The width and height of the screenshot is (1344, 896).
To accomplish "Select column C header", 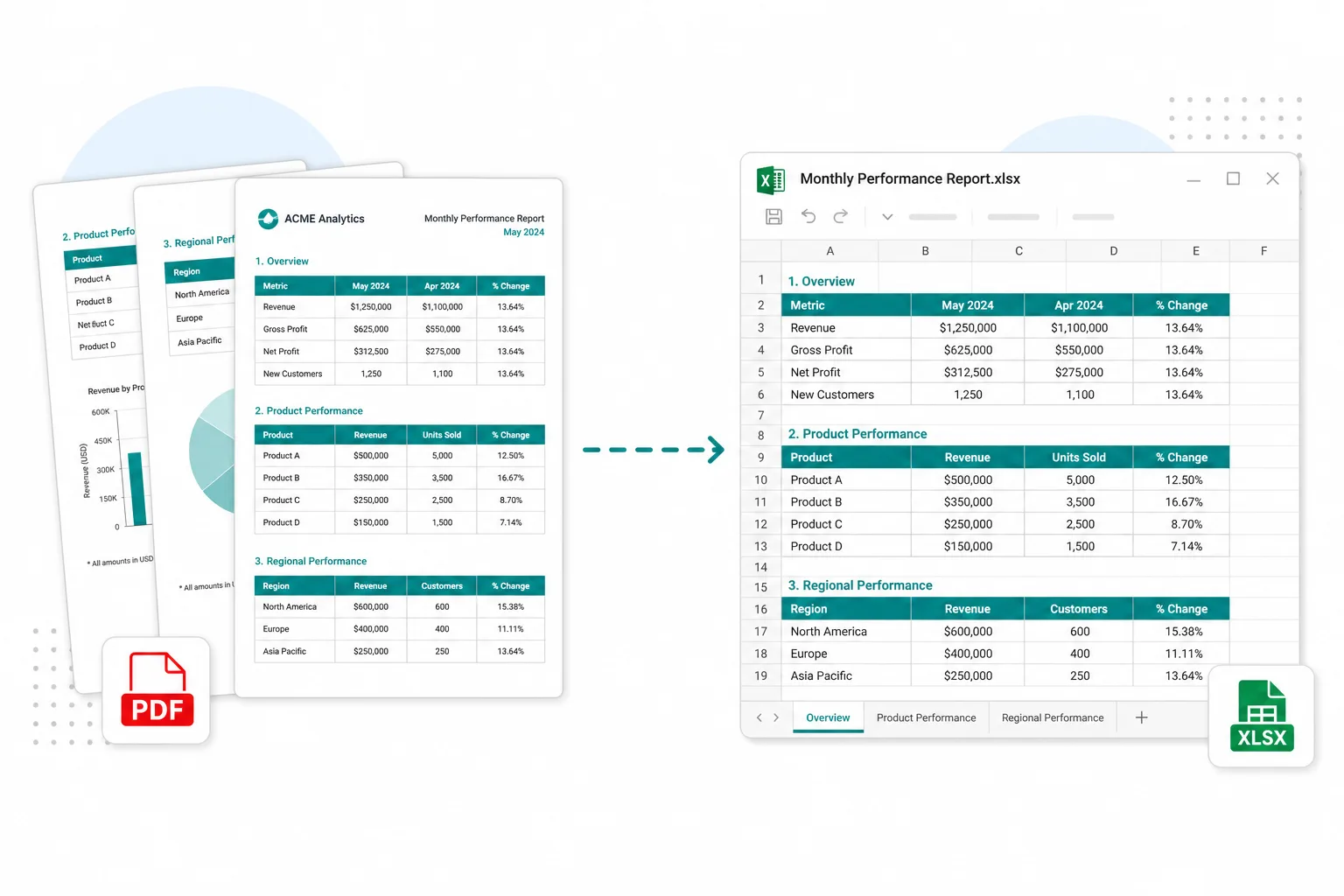I will 1018,251.
